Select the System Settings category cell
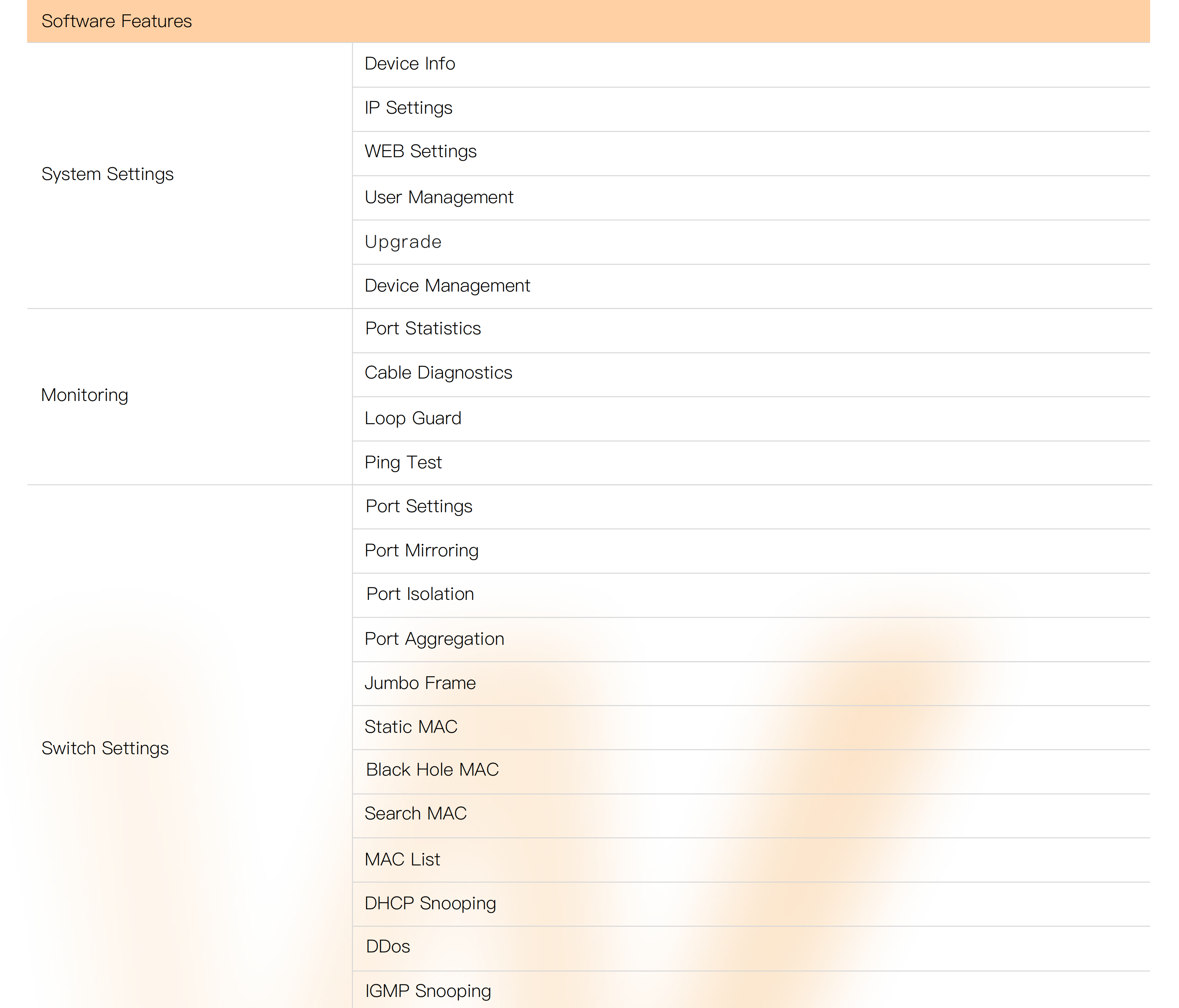Screen dimensions: 1179x1008 (108, 174)
